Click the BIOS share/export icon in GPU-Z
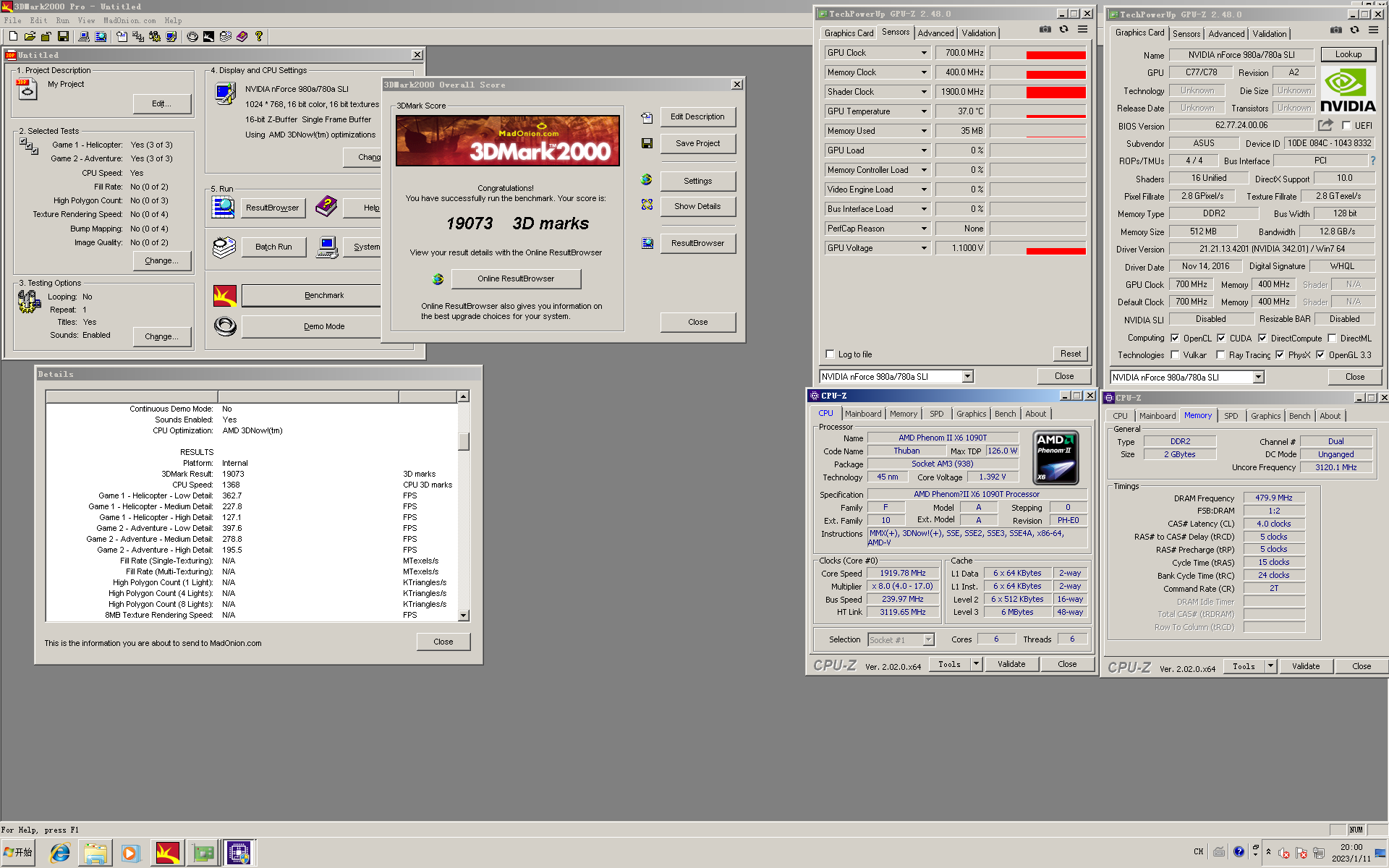This screenshot has height=868, width=1389. point(1325,125)
